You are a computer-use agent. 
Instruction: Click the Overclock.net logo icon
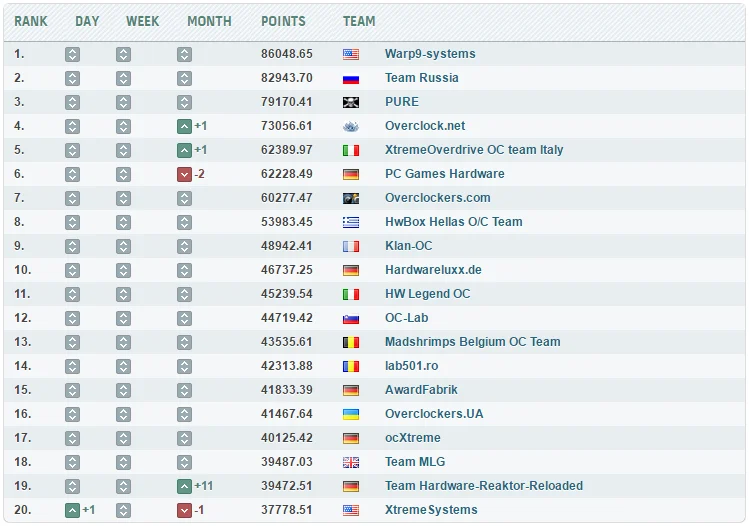tap(351, 126)
